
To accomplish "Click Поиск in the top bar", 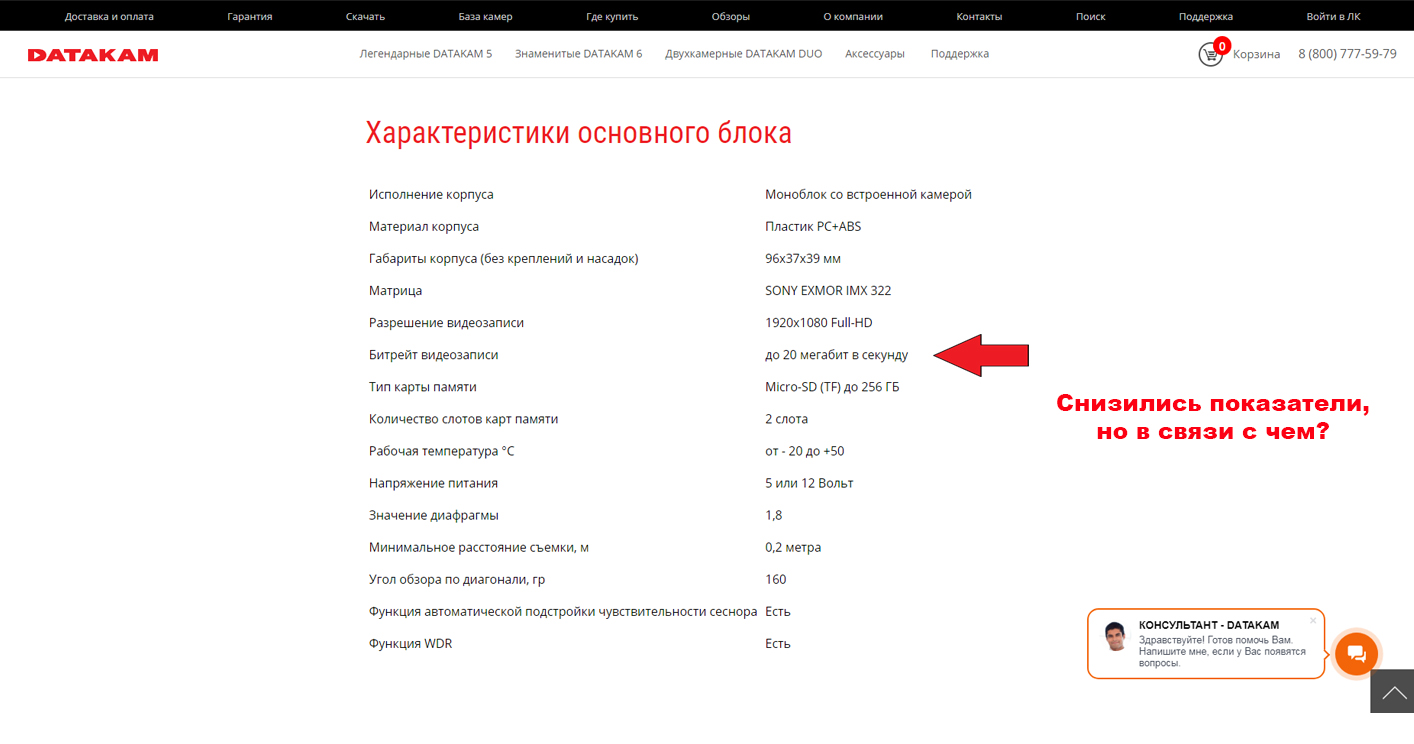I will tap(1090, 17).
